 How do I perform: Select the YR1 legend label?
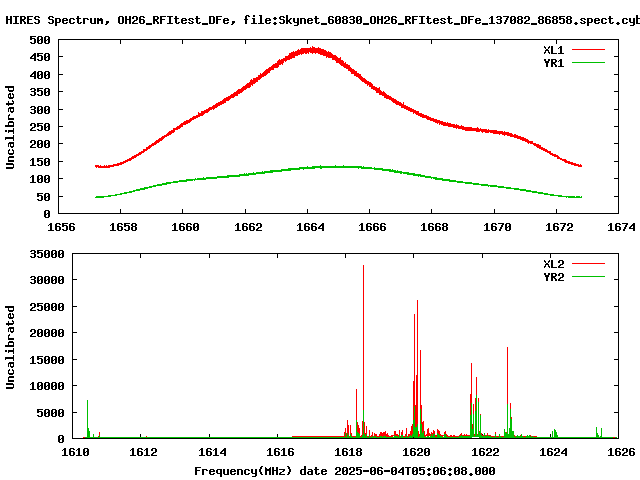pyautogui.click(x=553, y=63)
